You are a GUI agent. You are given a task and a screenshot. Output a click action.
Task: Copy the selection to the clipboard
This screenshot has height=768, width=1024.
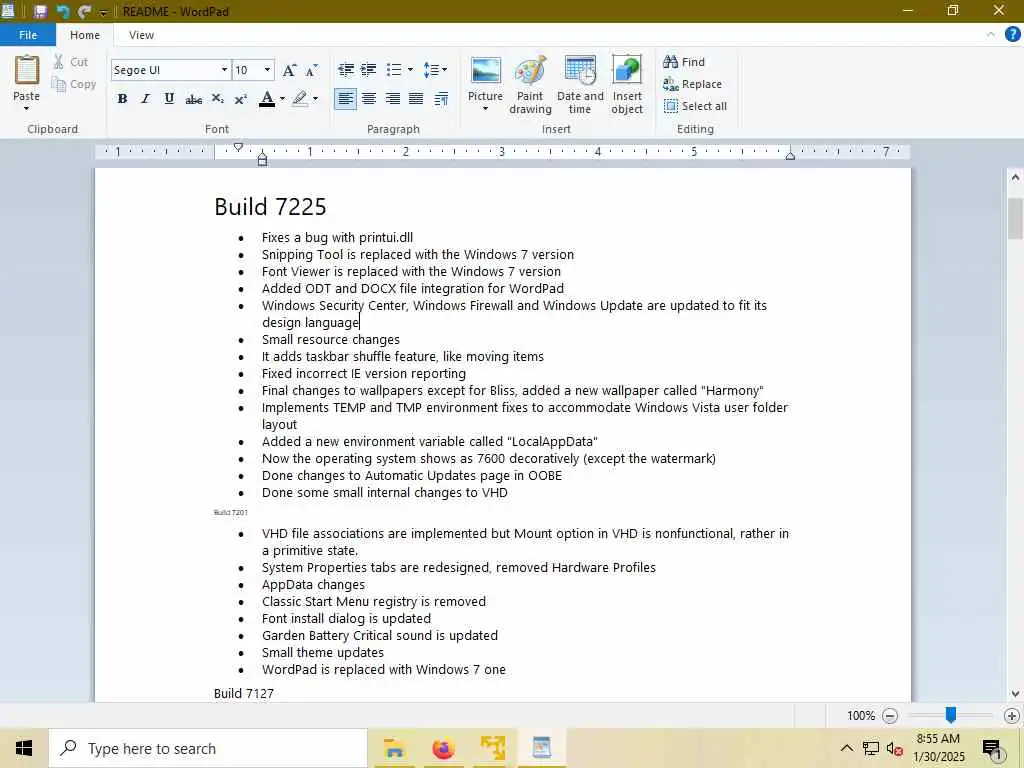point(74,84)
